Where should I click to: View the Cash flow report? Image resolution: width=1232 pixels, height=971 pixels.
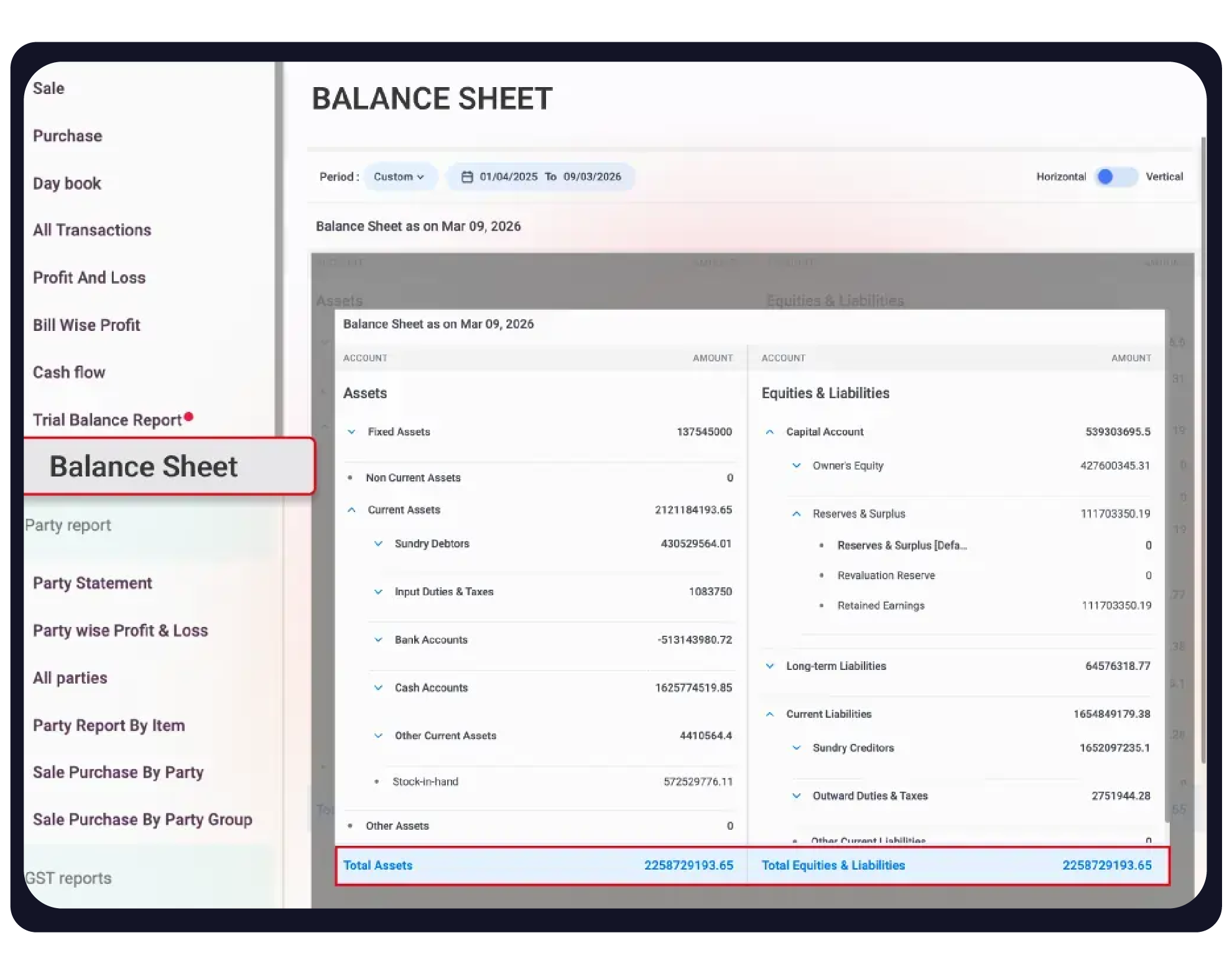69,372
